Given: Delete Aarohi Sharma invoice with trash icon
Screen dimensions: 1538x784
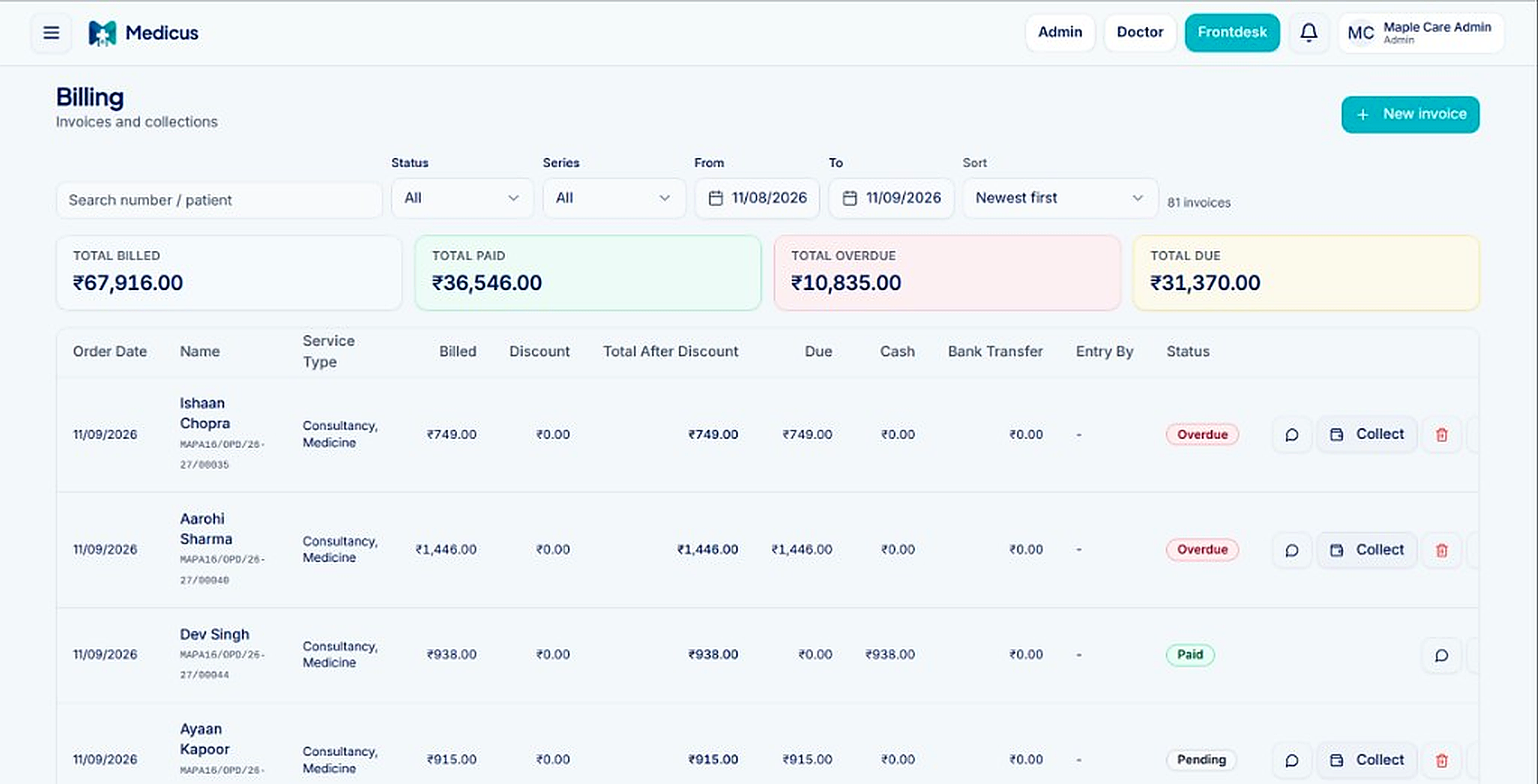Looking at the screenshot, I should pos(1442,550).
